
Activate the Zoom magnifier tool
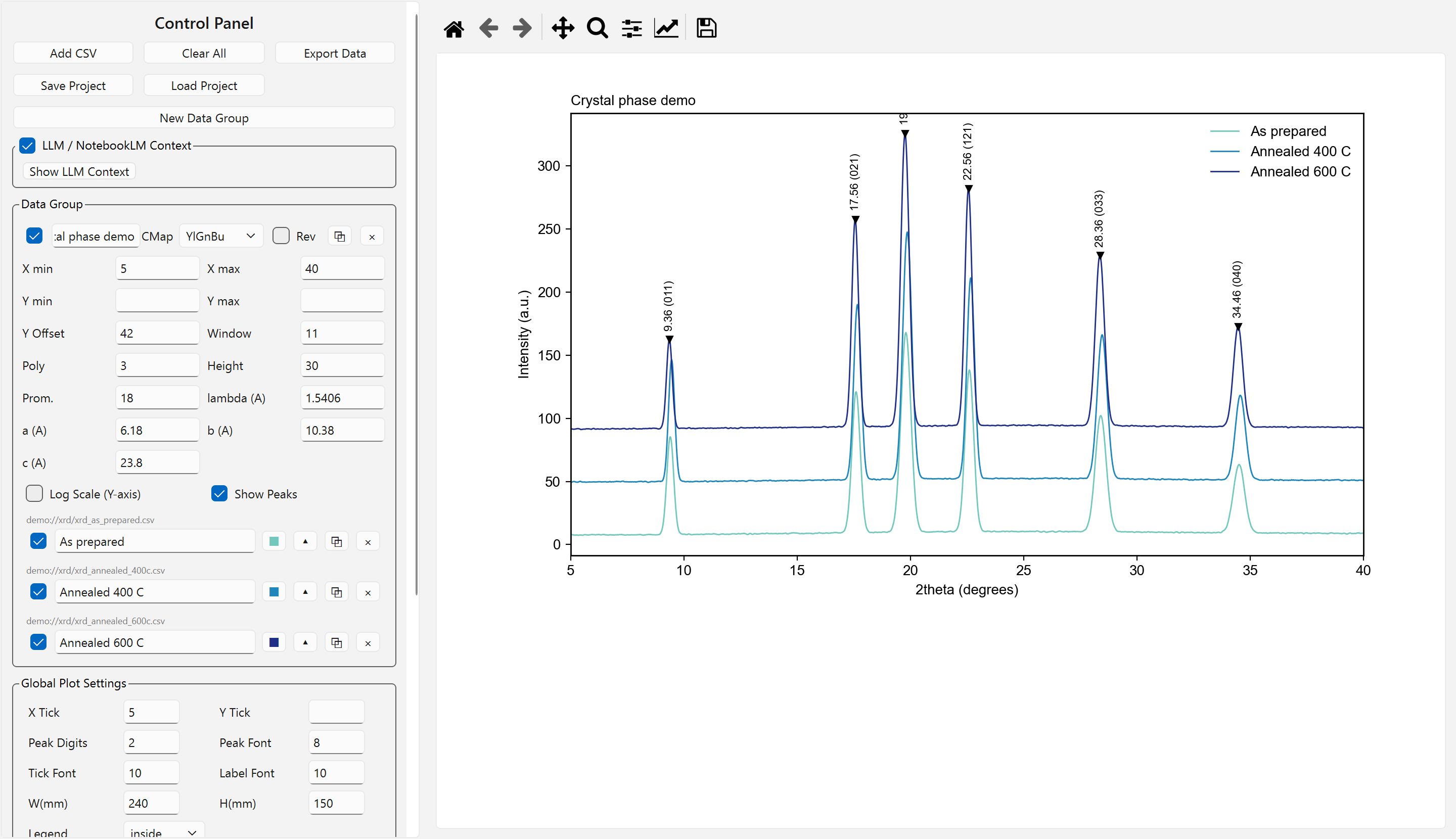pos(597,28)
